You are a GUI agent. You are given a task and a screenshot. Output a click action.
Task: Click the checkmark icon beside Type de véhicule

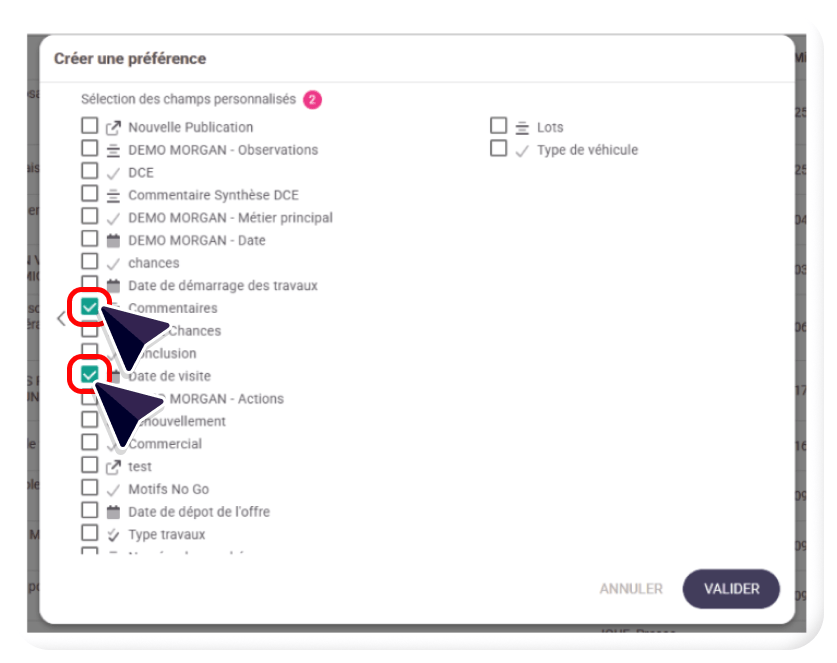(x=522, y=150)
